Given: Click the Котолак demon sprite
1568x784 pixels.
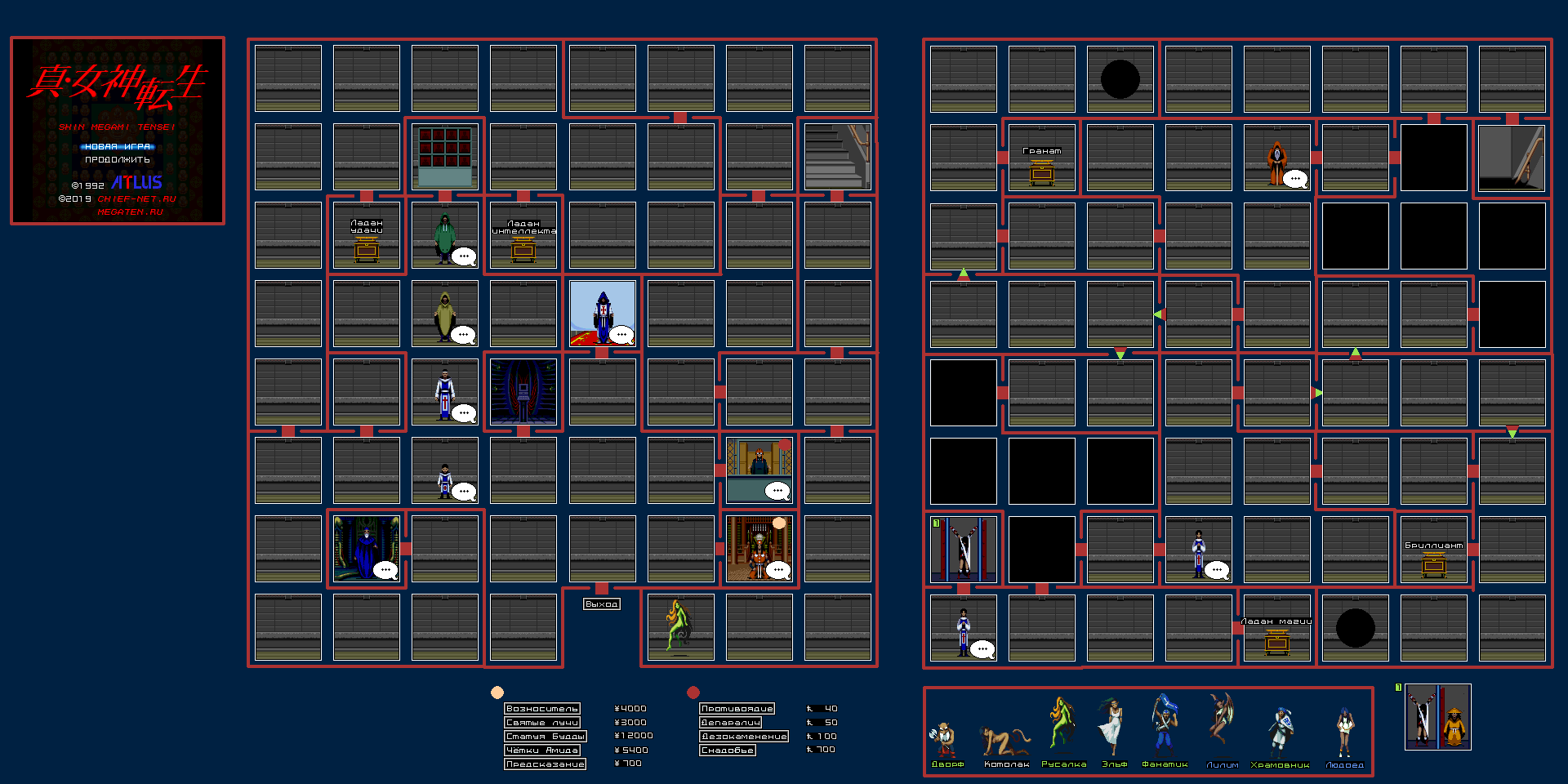Looking at the screenshot, I should click(1005, 742).
